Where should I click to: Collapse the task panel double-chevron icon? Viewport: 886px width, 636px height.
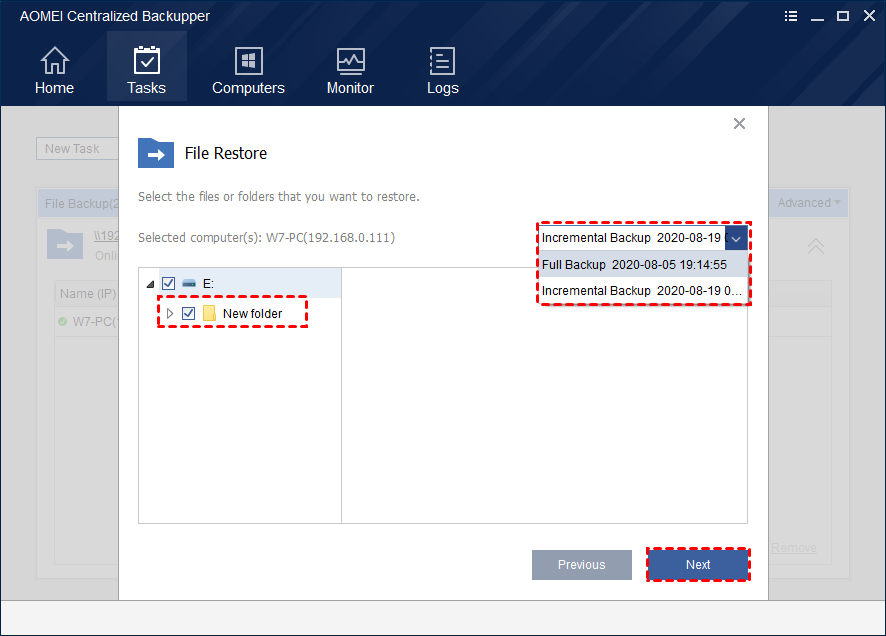pyautogui.click(x=815, y=246)
